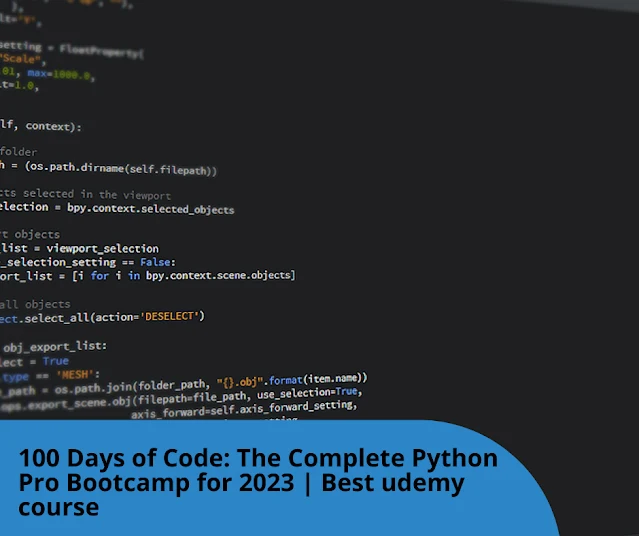Click the os.path.dirname(self.filepath) code line
This screenshot has width=639, height=536.
[x=108, y=169]
